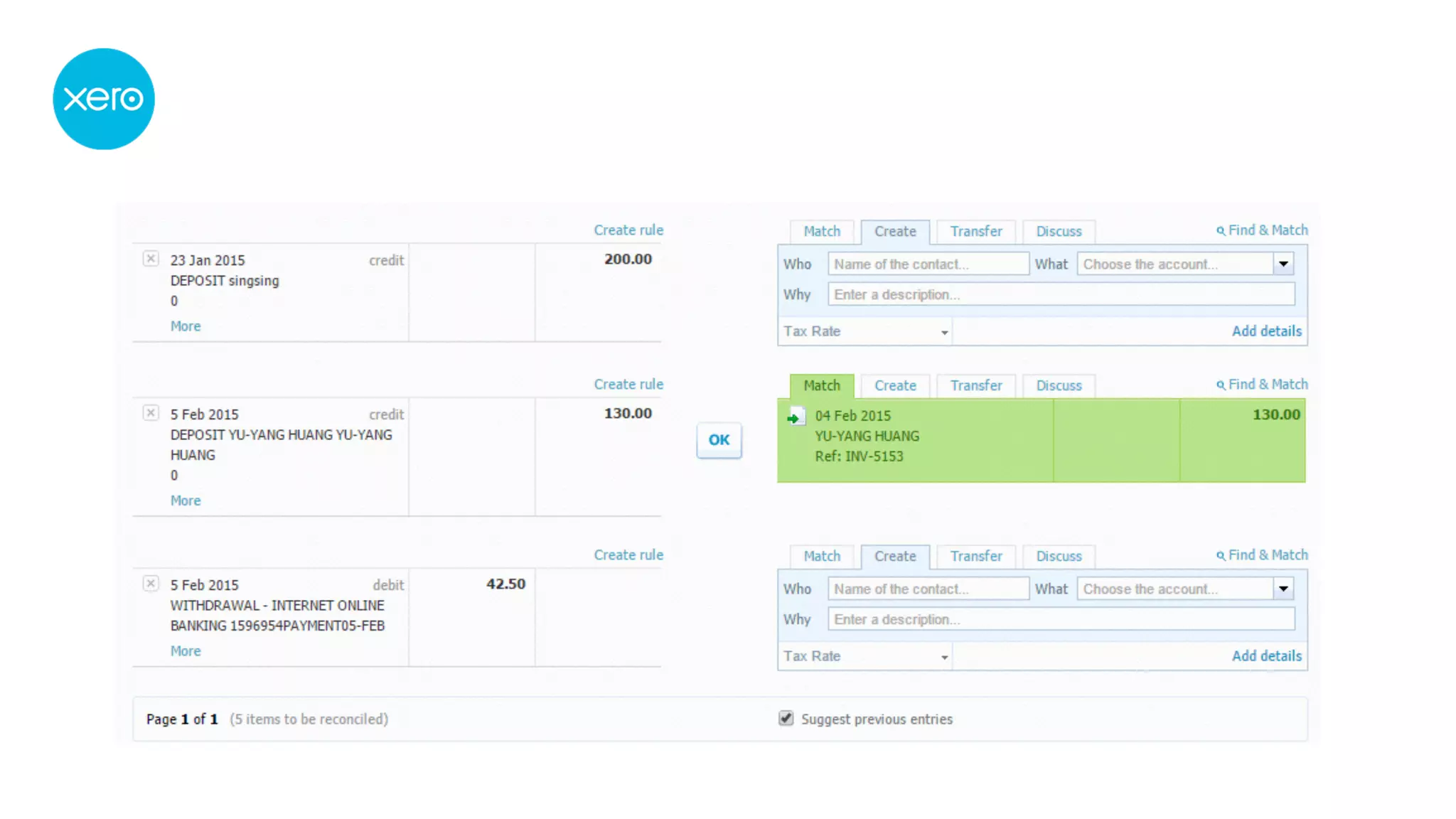
Task: Open Tax Rate dropdown for withdrawal transaction
Action: (x=944, y=657)
